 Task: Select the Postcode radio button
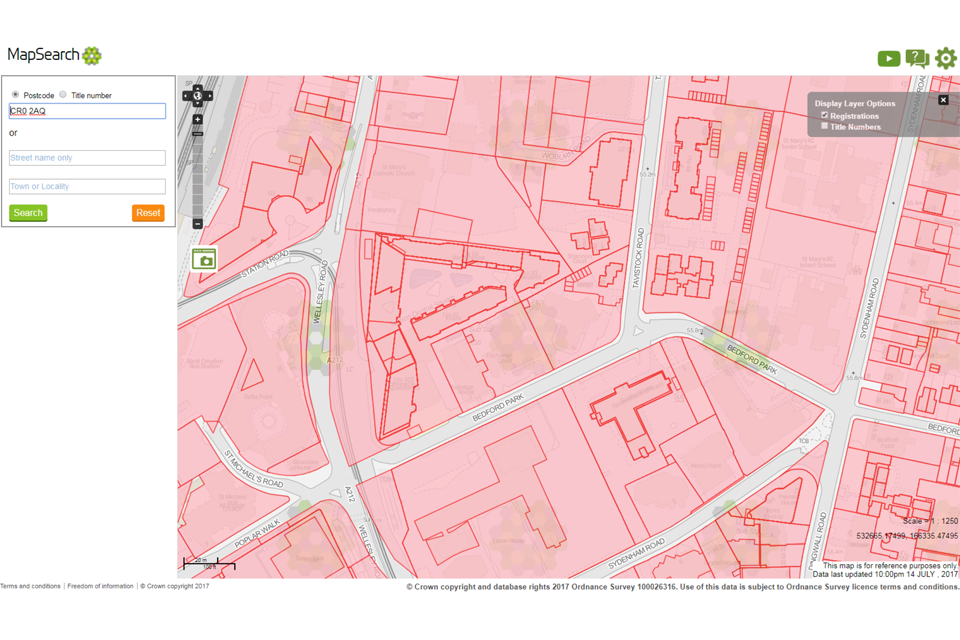15,95
